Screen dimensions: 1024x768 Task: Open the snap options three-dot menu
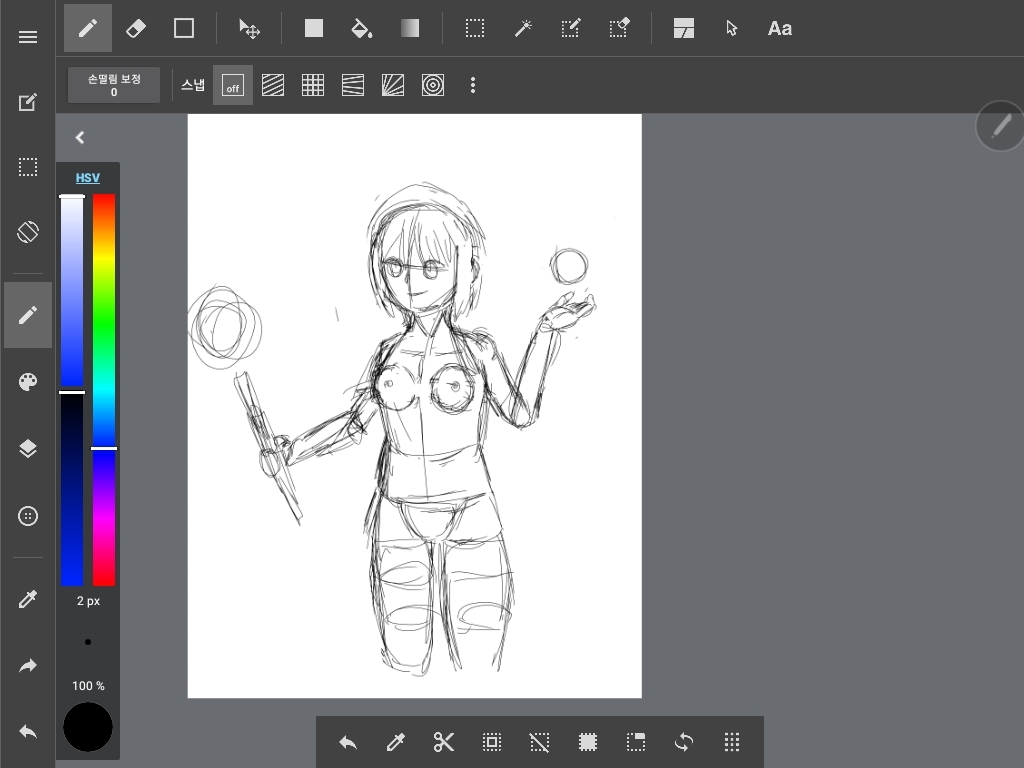pos(473,86)
